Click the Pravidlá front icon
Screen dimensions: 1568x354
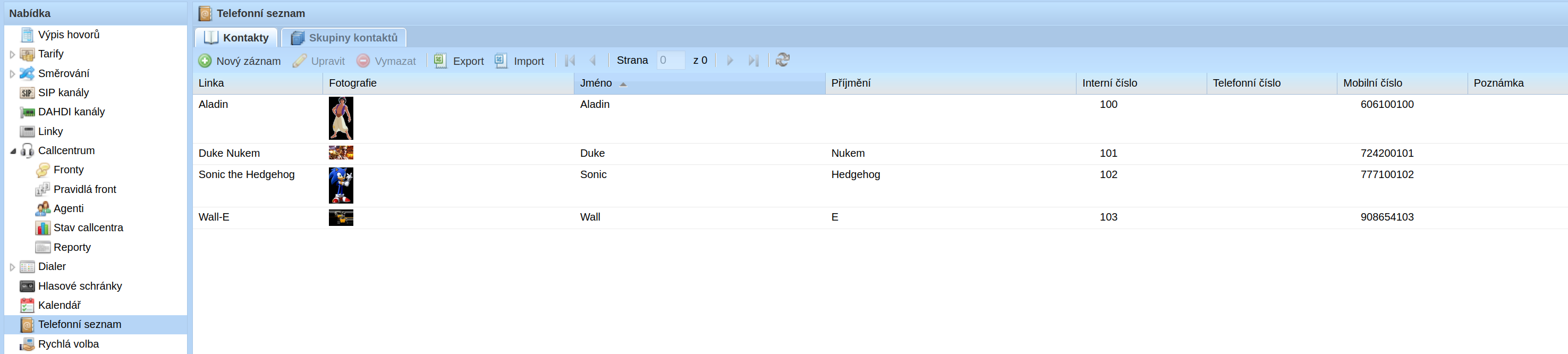pos(43,189)
